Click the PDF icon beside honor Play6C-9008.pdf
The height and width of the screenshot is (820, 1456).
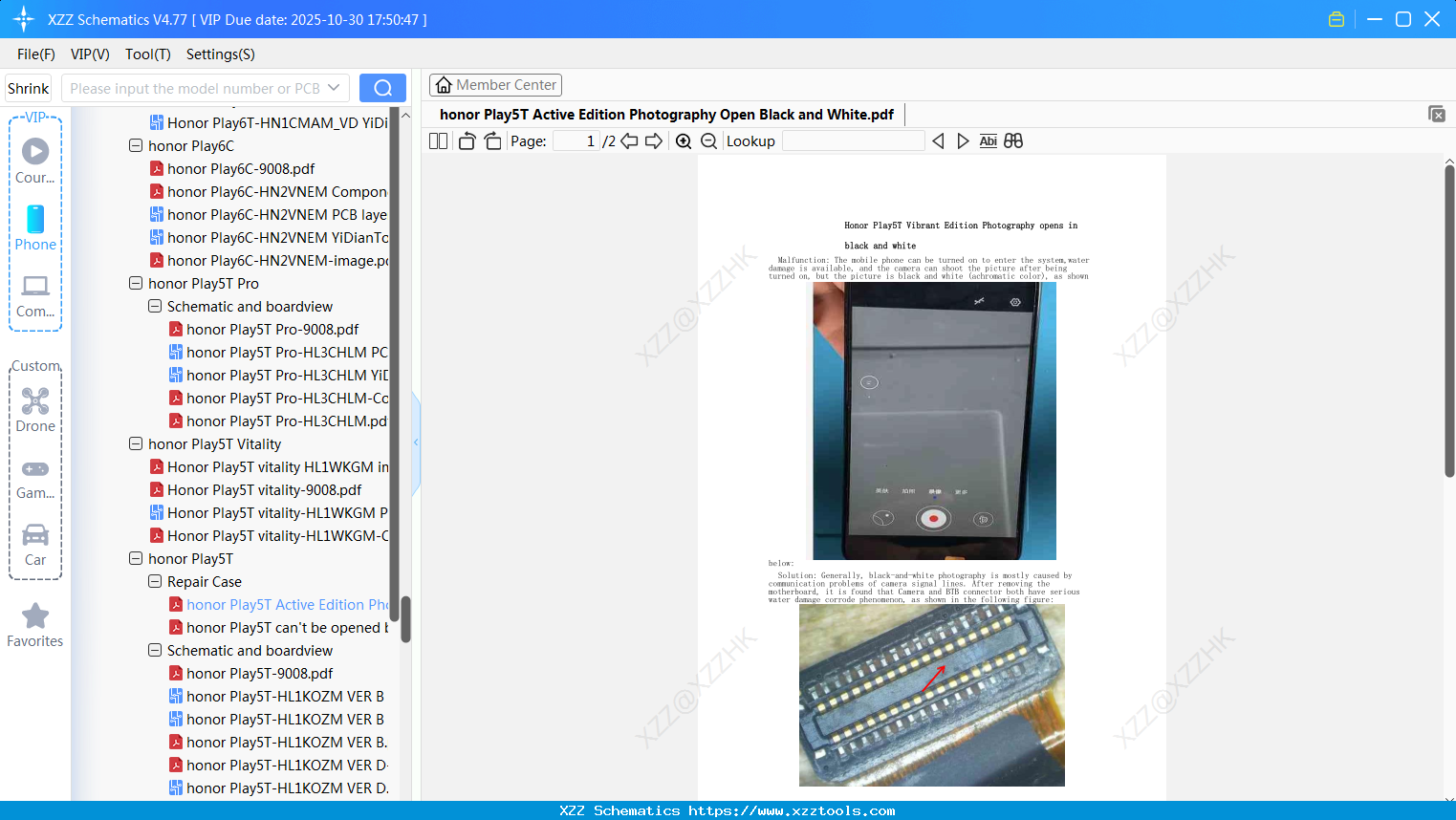click(157, 168)
